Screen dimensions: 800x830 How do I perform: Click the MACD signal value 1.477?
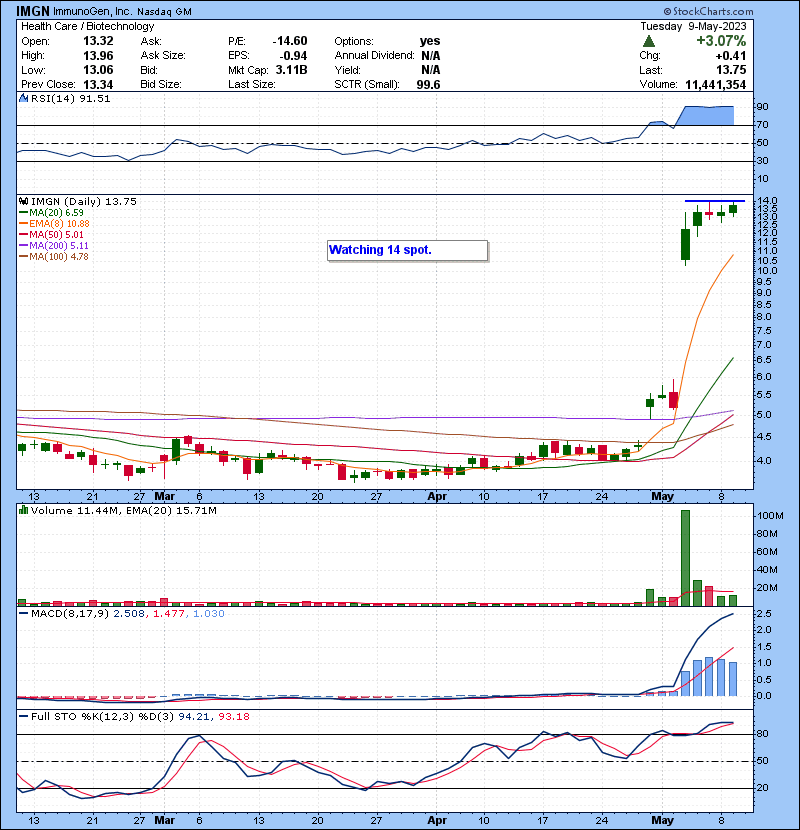pyautogui.click(x=168, y=614)
